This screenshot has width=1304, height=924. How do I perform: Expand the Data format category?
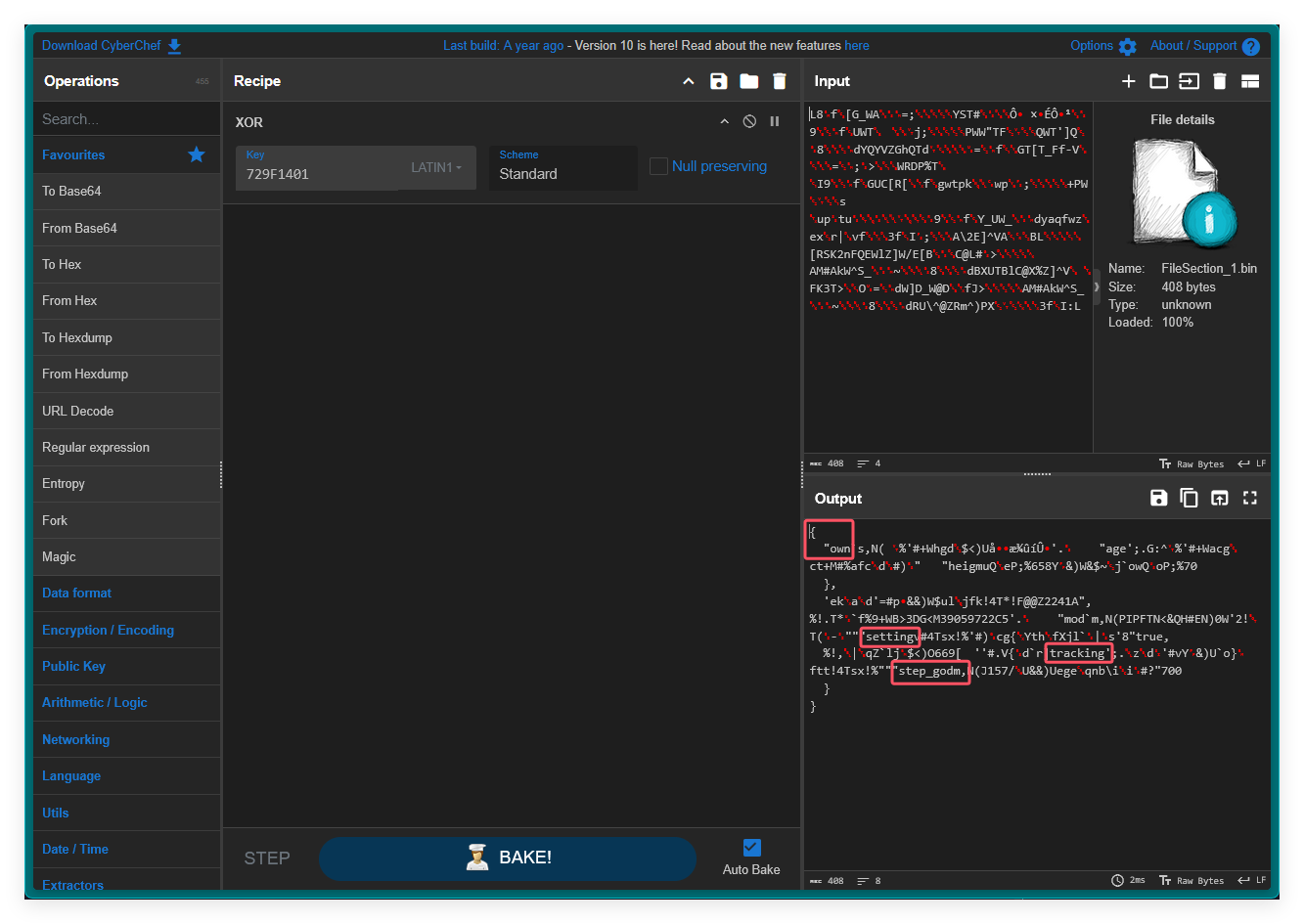point(126,594)
